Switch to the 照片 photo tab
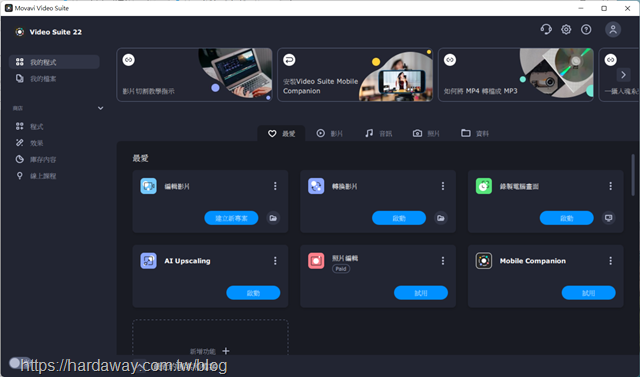The width and height of the screenshot is (640, 377). coord(426,133)
